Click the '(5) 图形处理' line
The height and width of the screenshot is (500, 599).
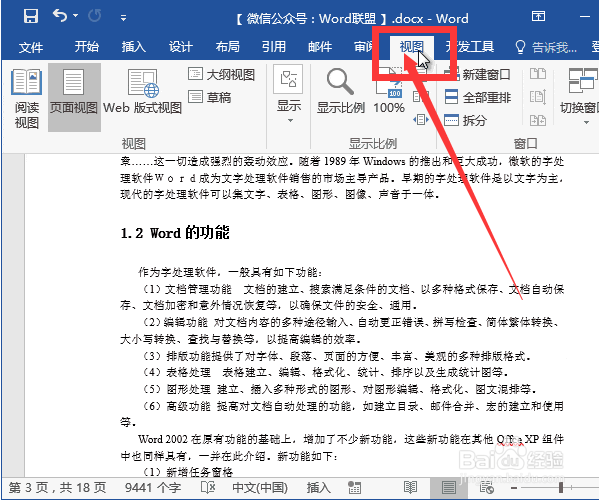340,389
